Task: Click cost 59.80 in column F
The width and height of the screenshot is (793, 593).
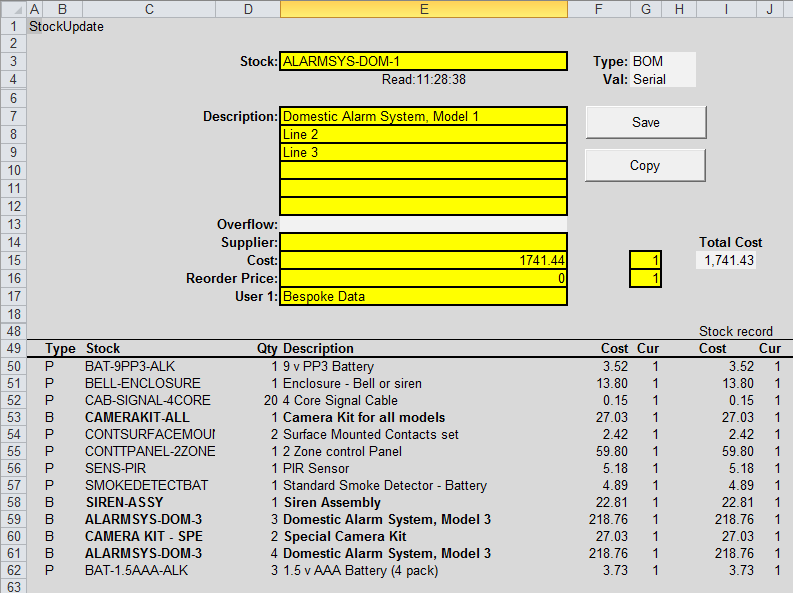Action: click(612, 451)
